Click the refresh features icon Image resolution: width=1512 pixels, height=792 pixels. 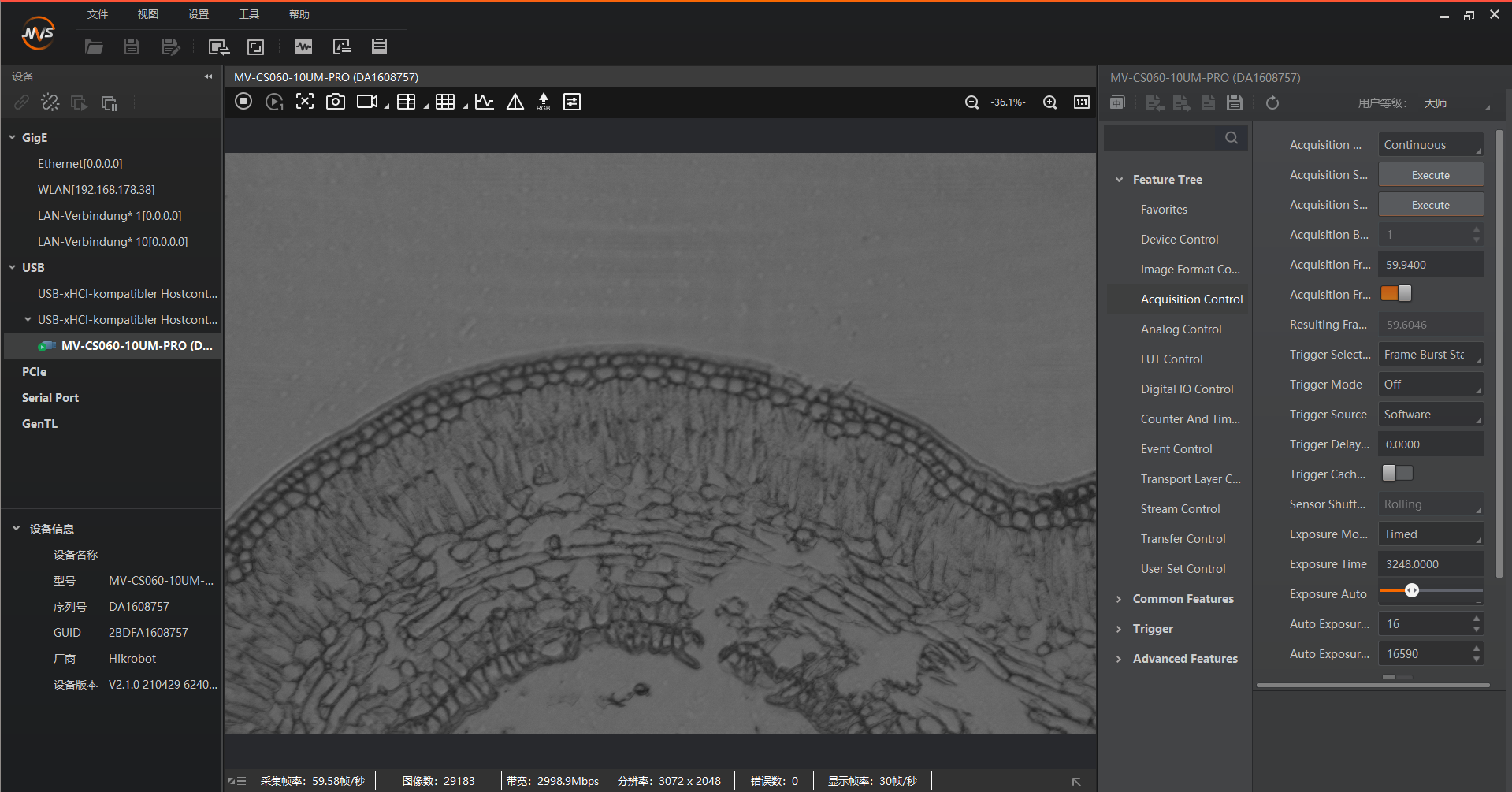[x=1272, y=103]
